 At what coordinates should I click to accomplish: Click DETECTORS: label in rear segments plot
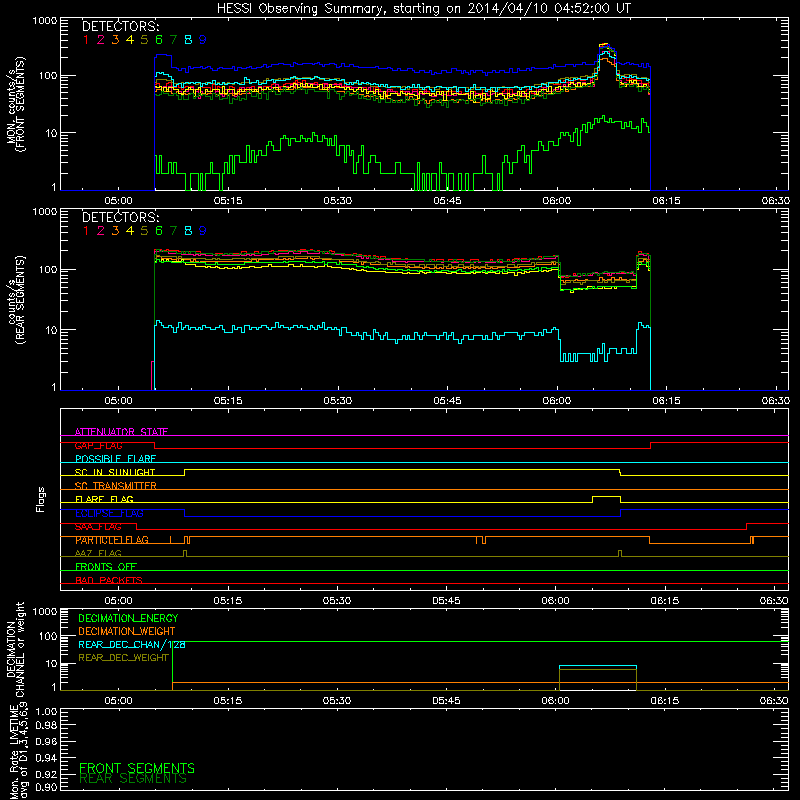coord(120,218)
